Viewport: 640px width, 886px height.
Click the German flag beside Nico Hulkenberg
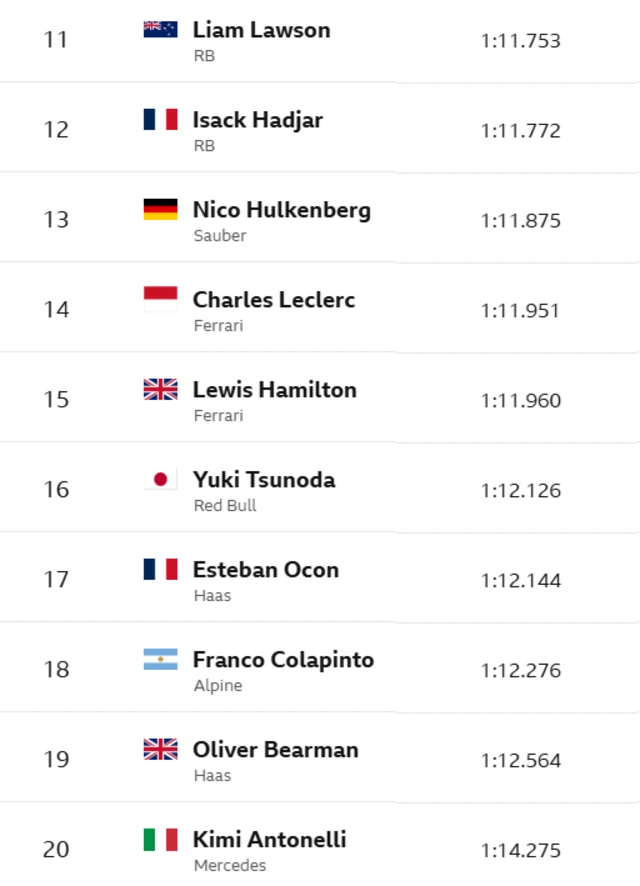tap(160, 209)
